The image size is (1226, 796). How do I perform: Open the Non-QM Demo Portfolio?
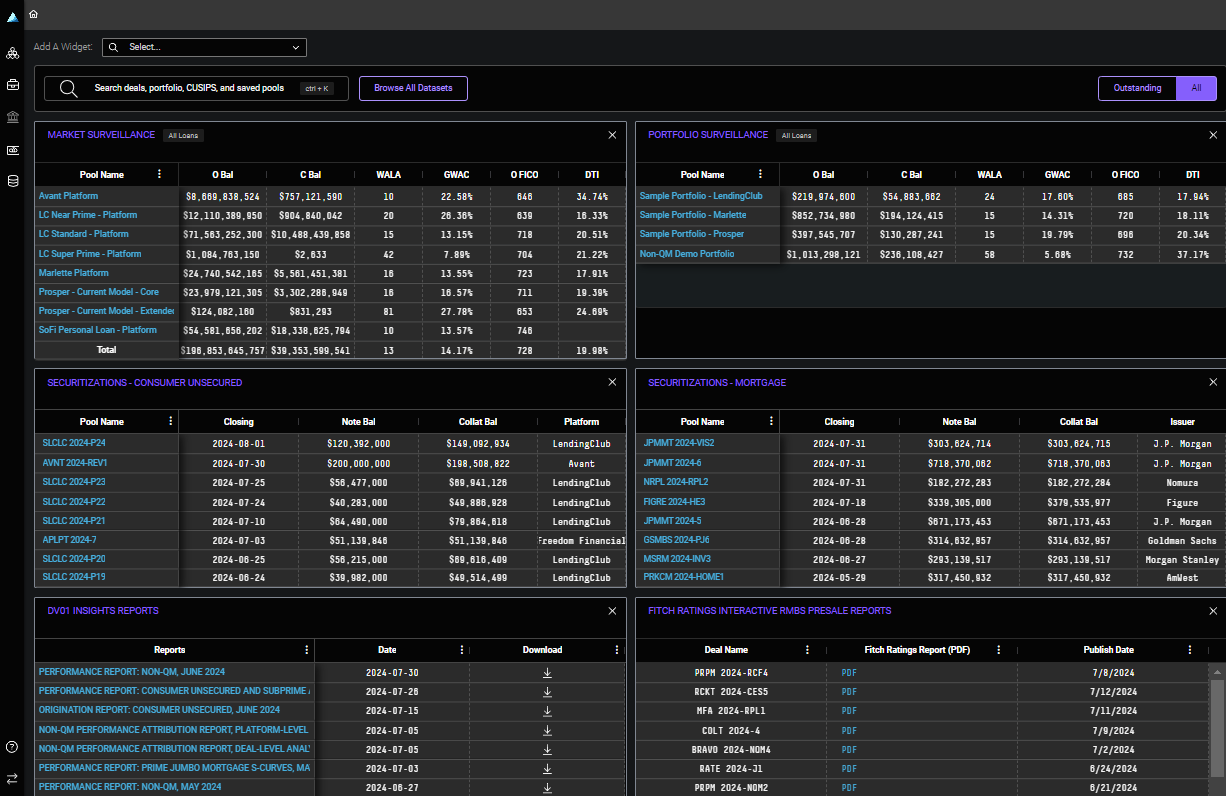coord(686,254)
